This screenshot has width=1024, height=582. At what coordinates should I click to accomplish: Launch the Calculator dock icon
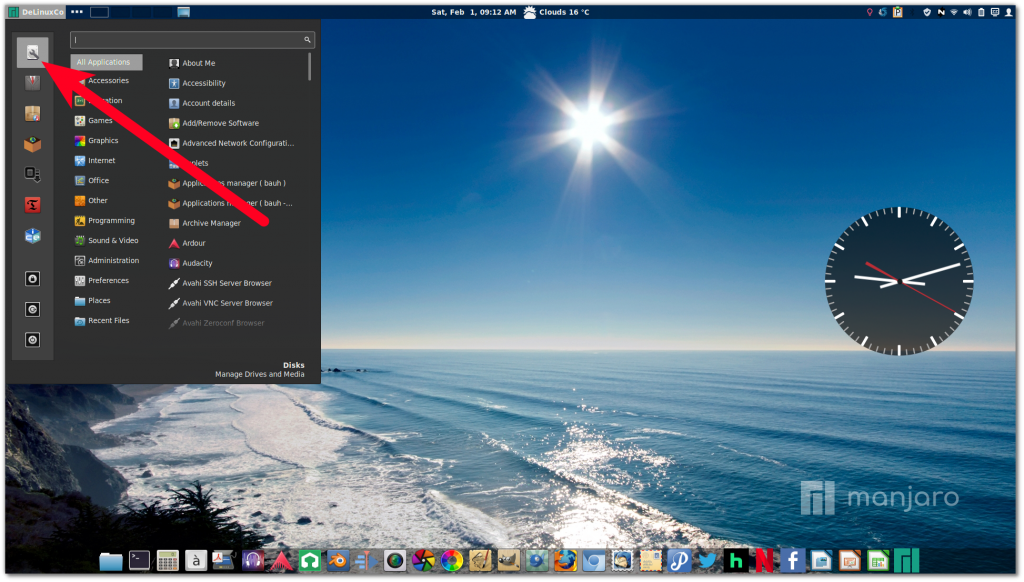point(168,560)
